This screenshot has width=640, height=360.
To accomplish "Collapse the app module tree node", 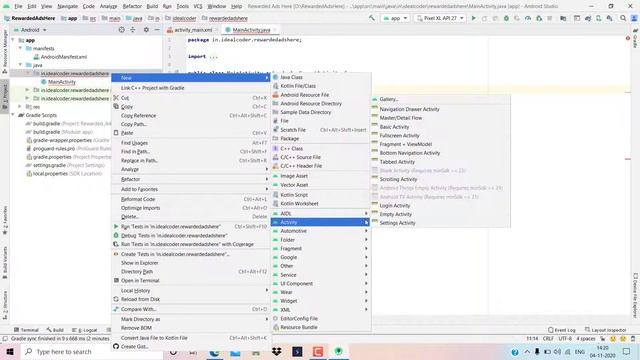I will click(x=13, y=40).
